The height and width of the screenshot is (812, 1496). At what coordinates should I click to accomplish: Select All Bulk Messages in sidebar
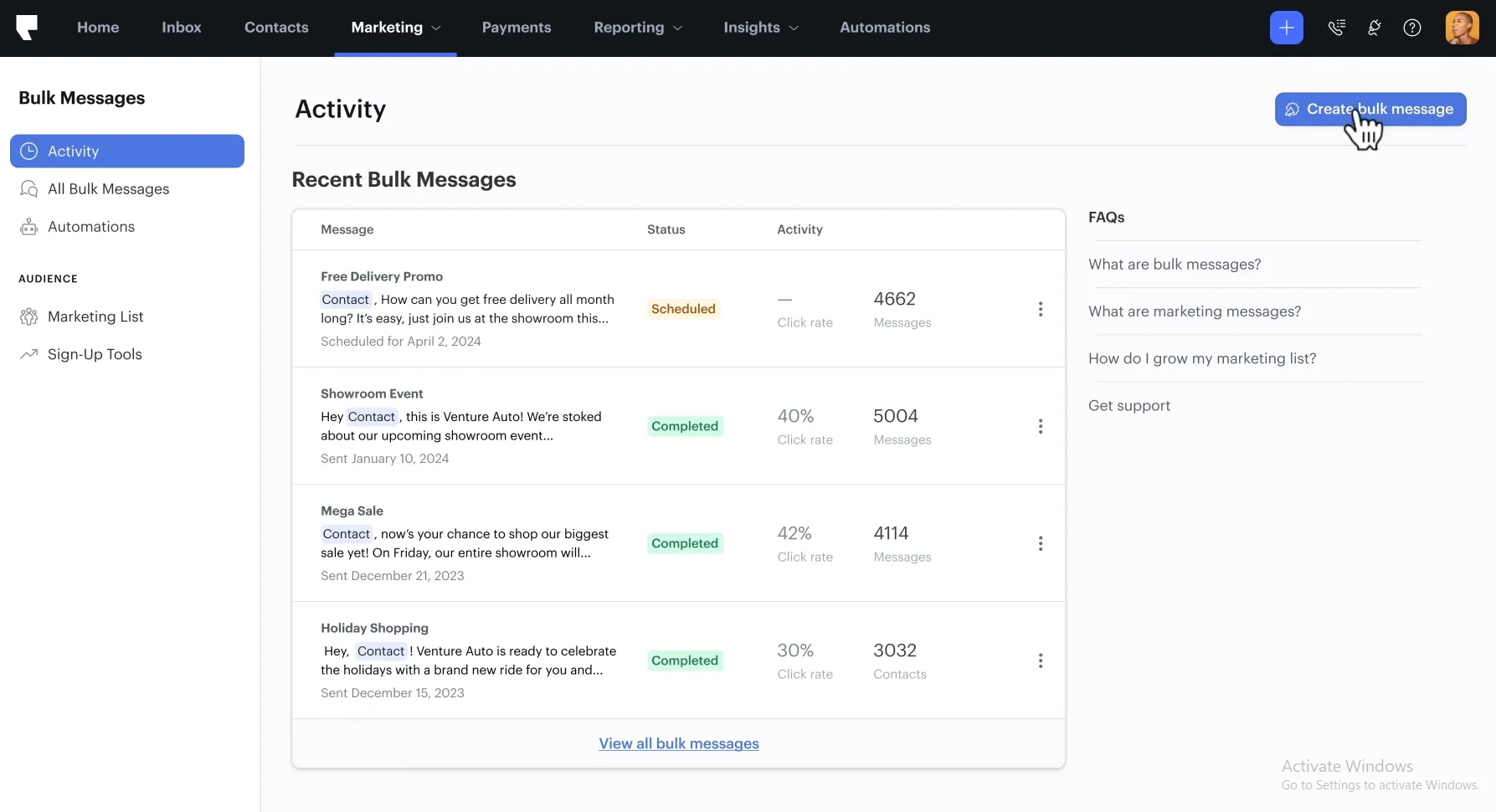point(108,189)
